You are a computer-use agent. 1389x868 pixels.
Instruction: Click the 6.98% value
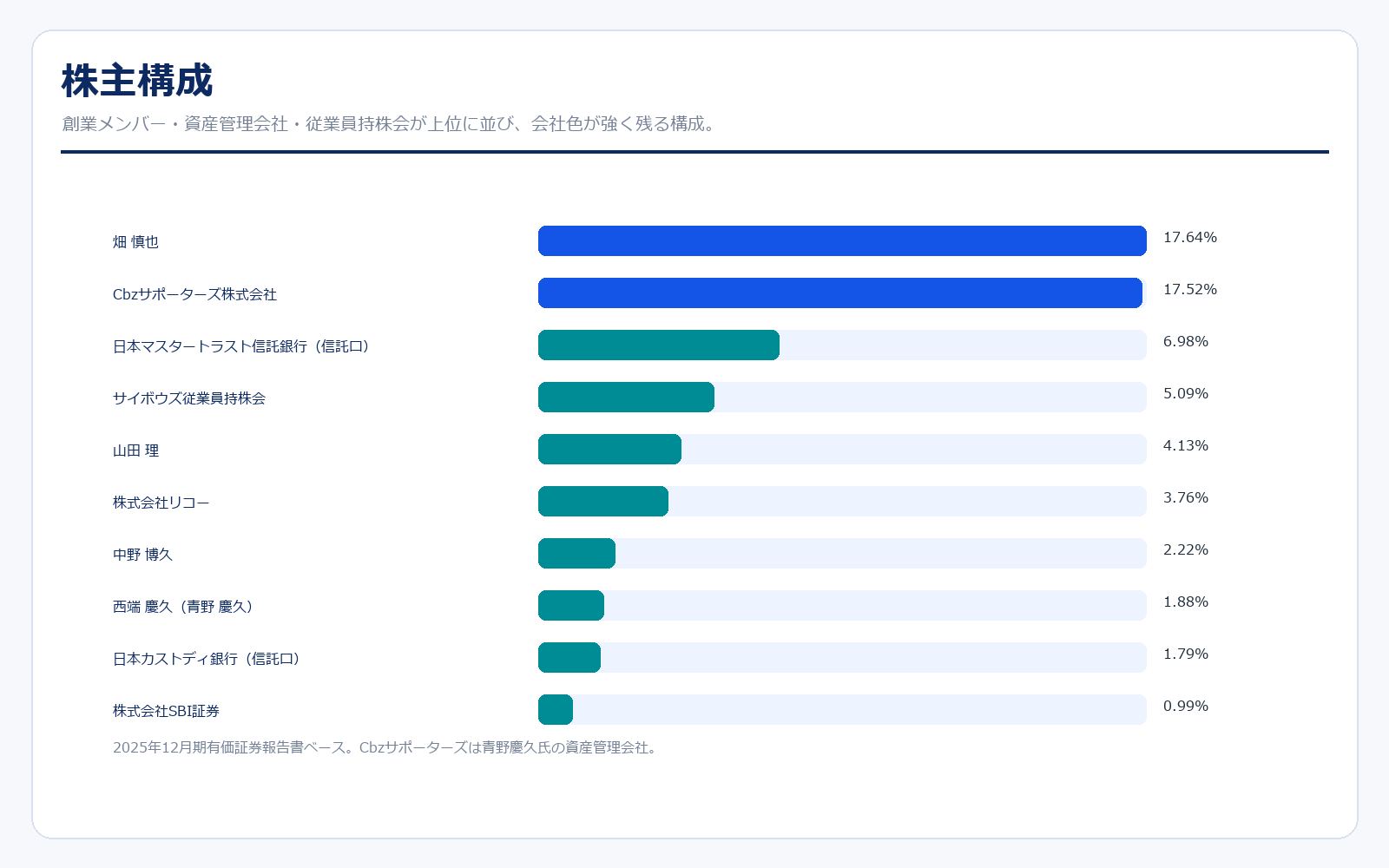coord(1186,341)
